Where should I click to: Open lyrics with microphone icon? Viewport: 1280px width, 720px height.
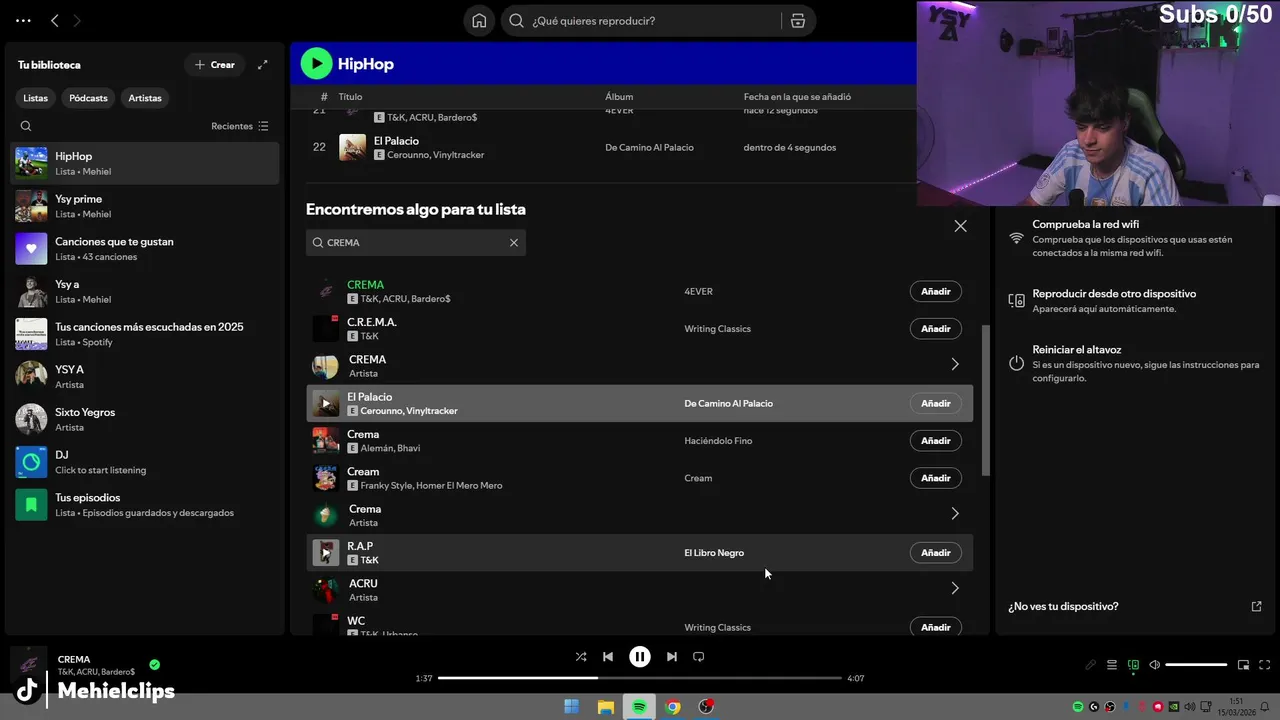(x=1091, y=665)
